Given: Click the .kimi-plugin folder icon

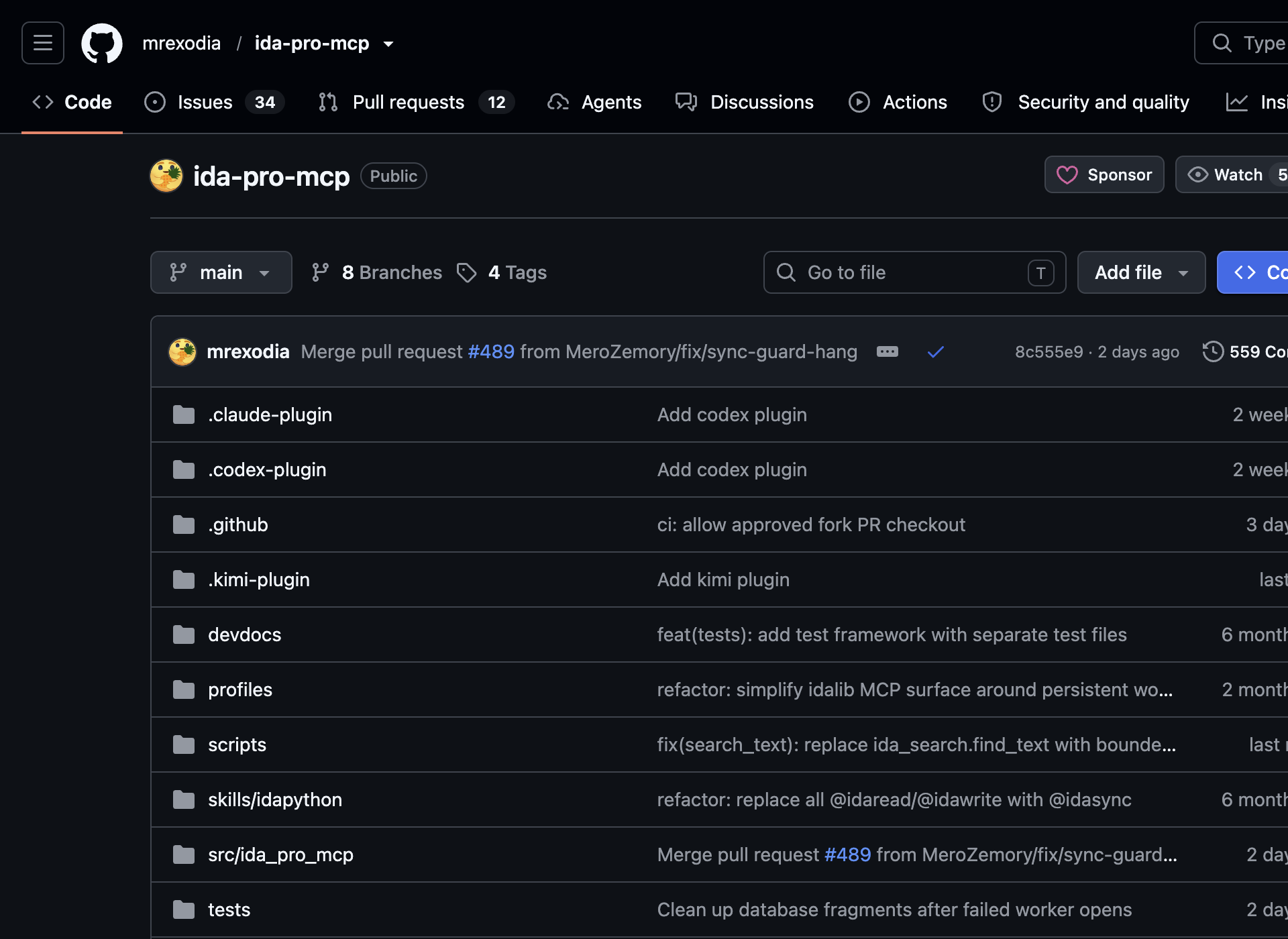Looking at the screenshot, I should [x=184, y=579].
